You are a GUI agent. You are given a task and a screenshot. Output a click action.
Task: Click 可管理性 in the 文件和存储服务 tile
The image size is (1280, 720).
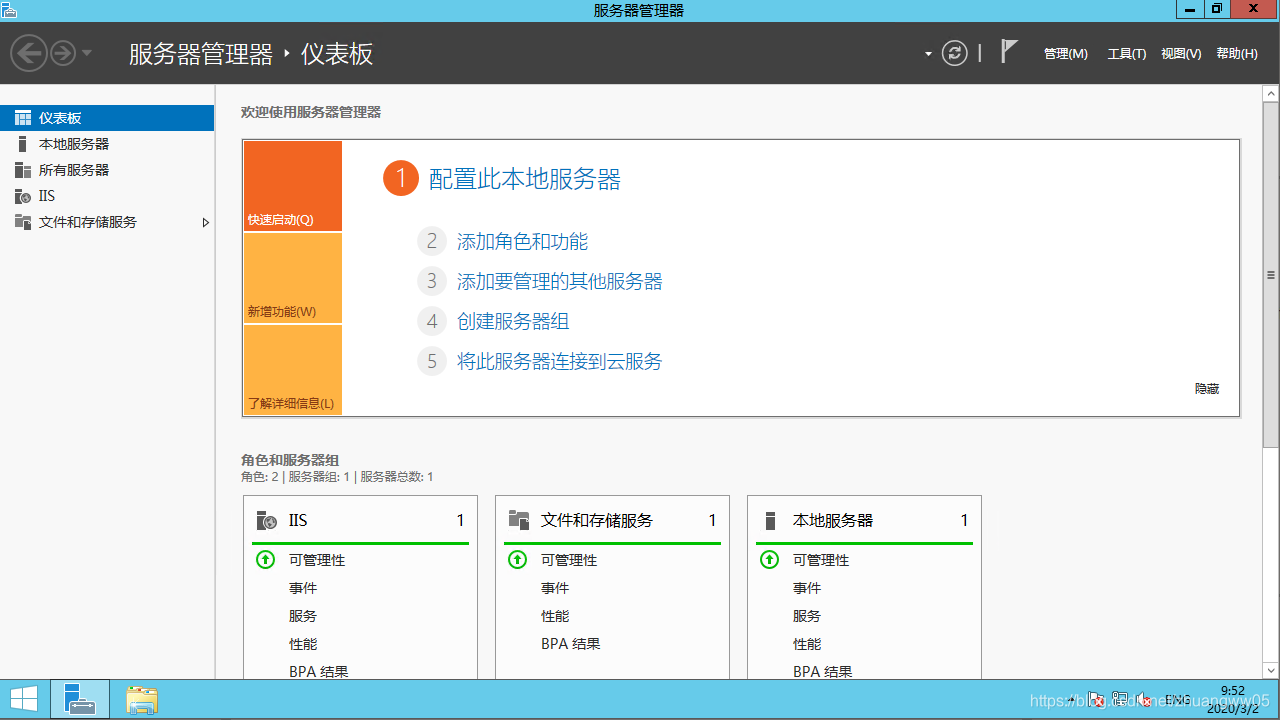click(569, 560)
